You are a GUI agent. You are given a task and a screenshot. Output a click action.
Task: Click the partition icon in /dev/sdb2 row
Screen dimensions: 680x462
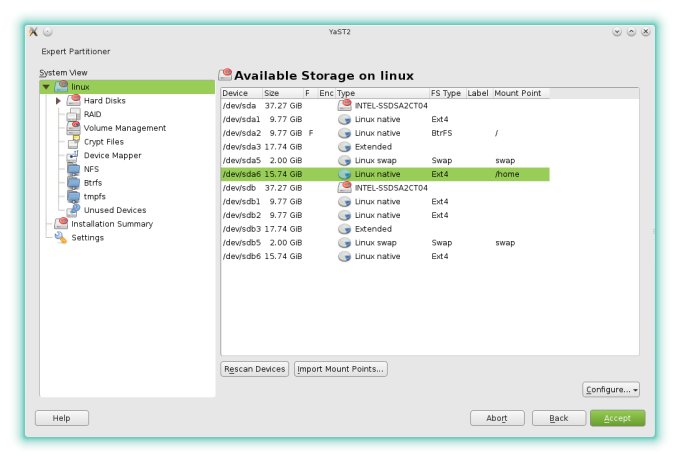tap(344, 215)
